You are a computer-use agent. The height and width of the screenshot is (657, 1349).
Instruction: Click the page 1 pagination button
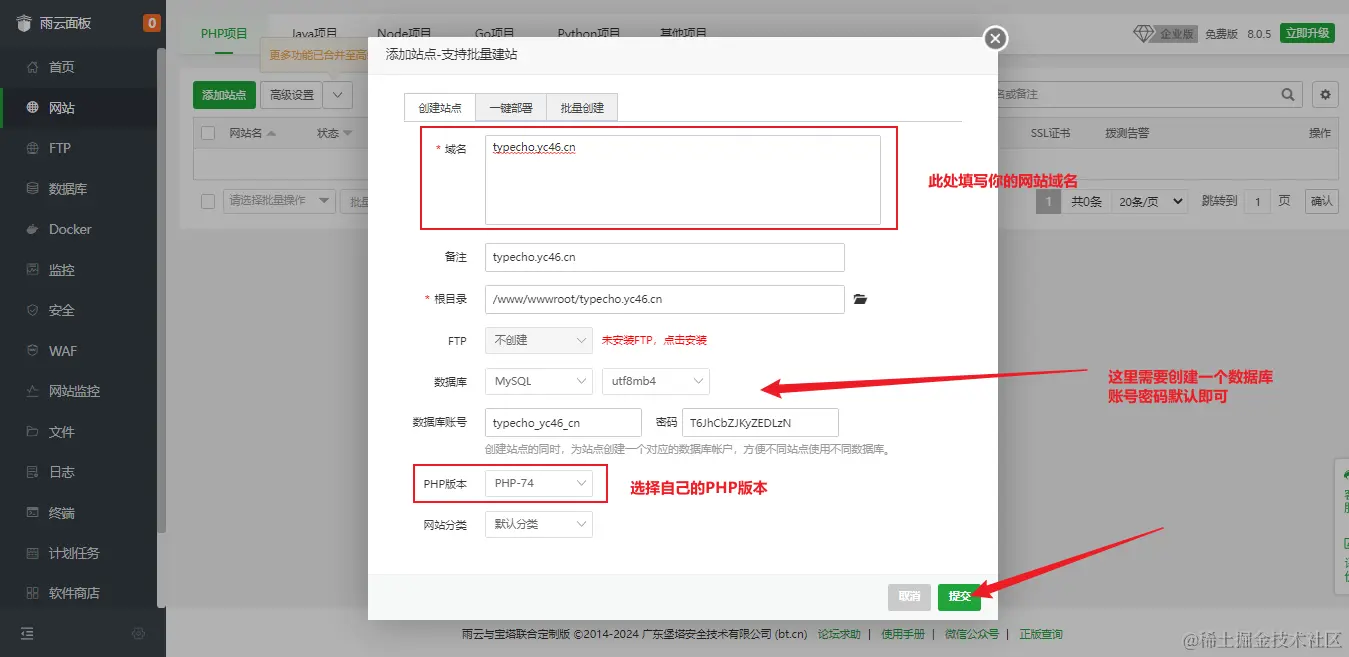click(x=1048, y=201)
